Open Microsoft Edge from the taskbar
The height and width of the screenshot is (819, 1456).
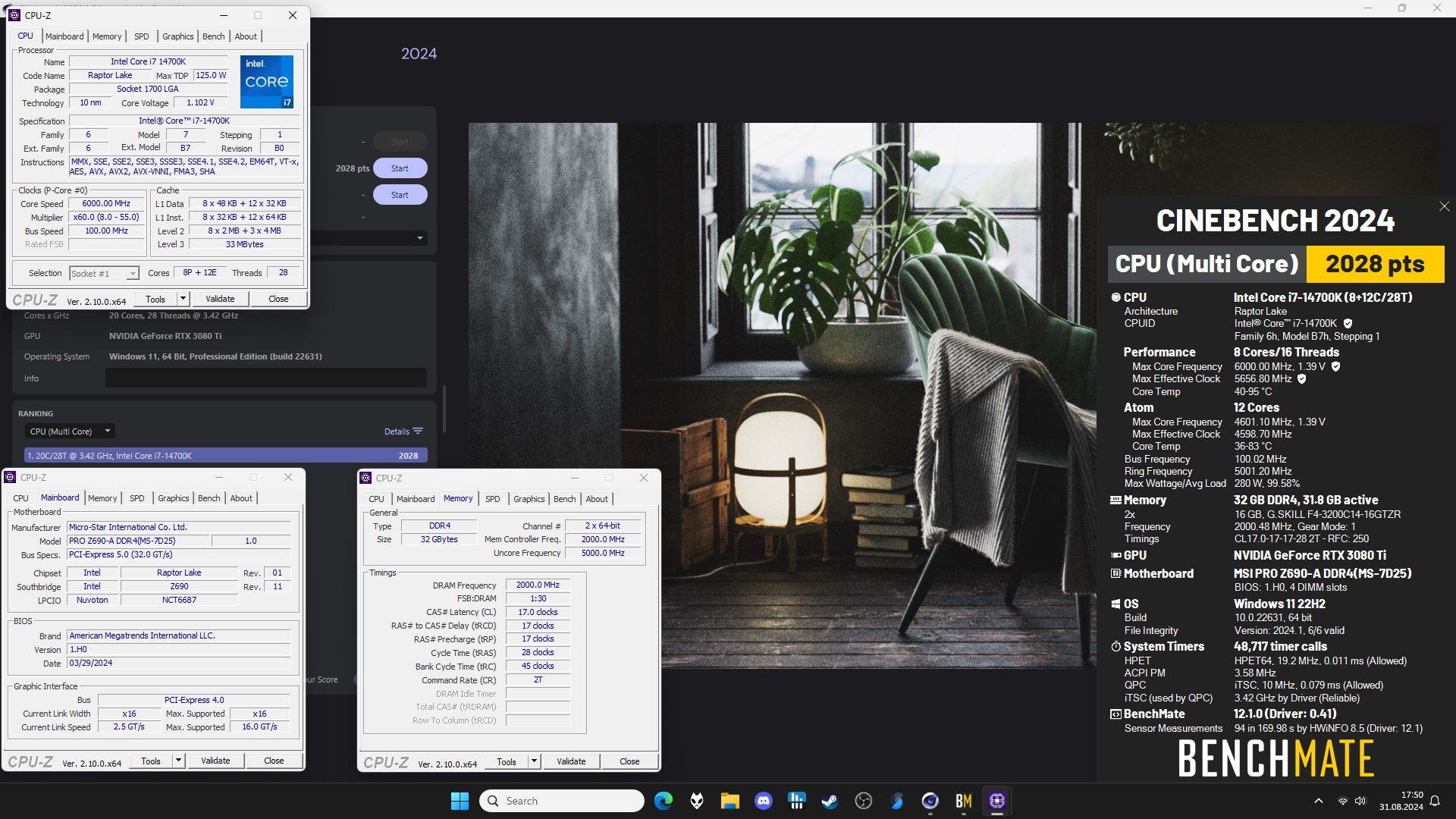pyautogui.click(x=664, y=801)
